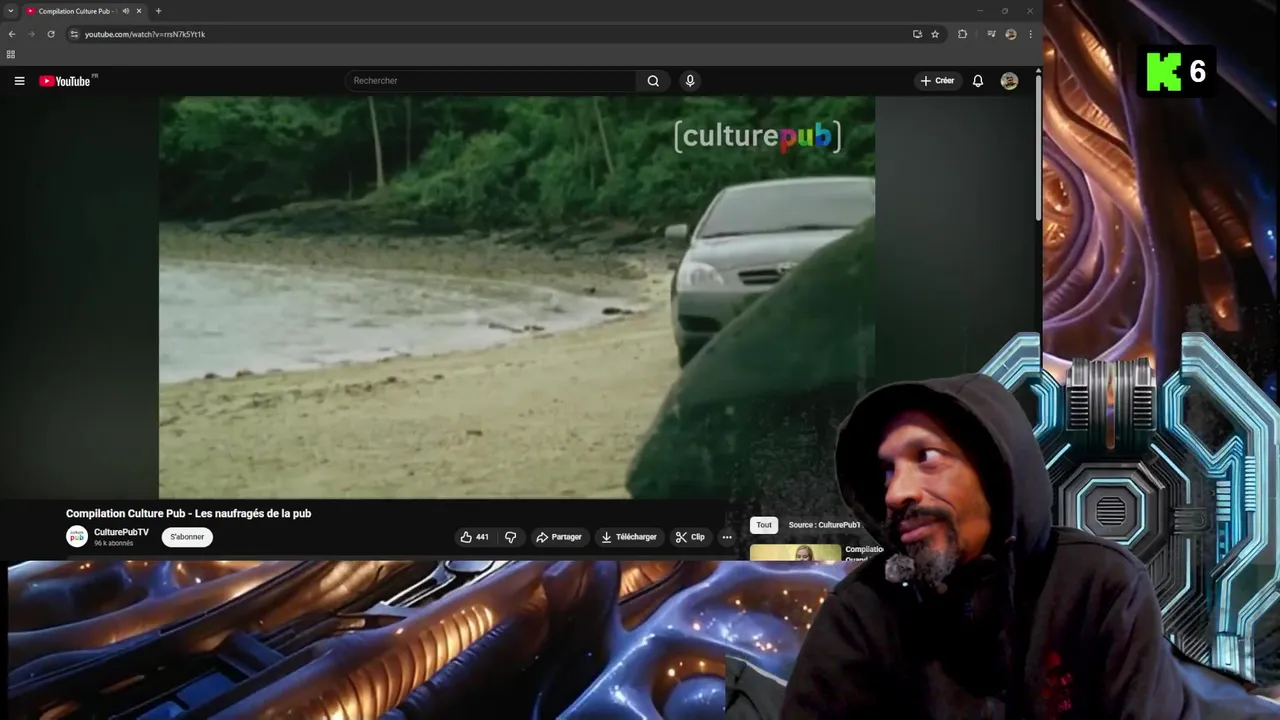Click the 96 k abonnés subscriber count

(x=113, y=543)
